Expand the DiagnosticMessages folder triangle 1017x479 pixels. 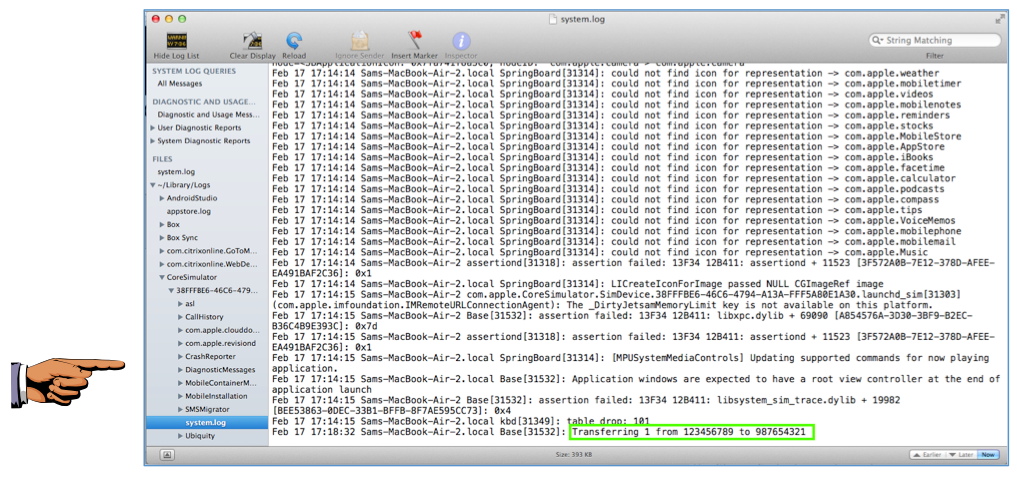pyautogui.click(x=180, y=370)
